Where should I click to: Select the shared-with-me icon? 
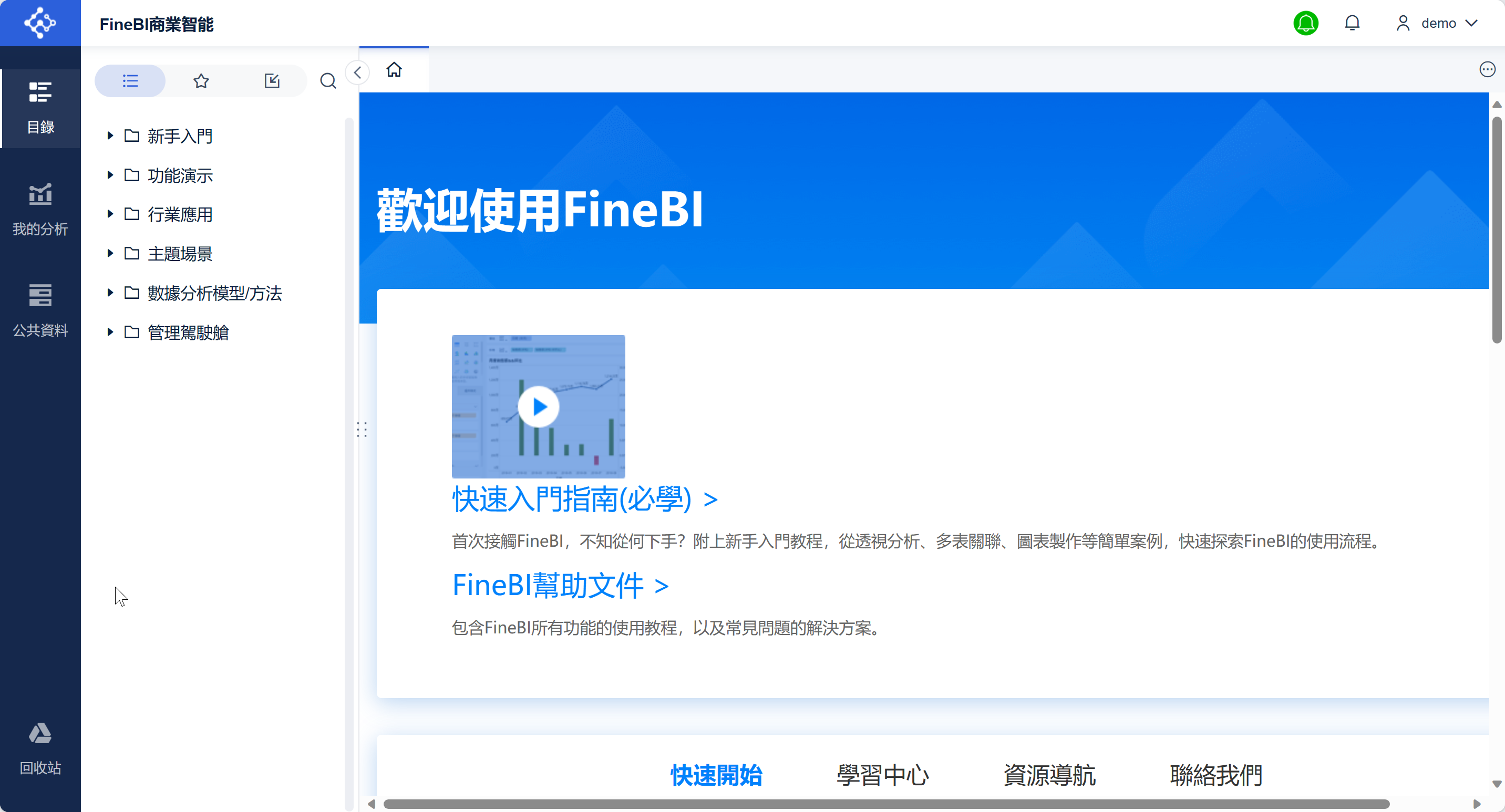(x=272, y=80)
